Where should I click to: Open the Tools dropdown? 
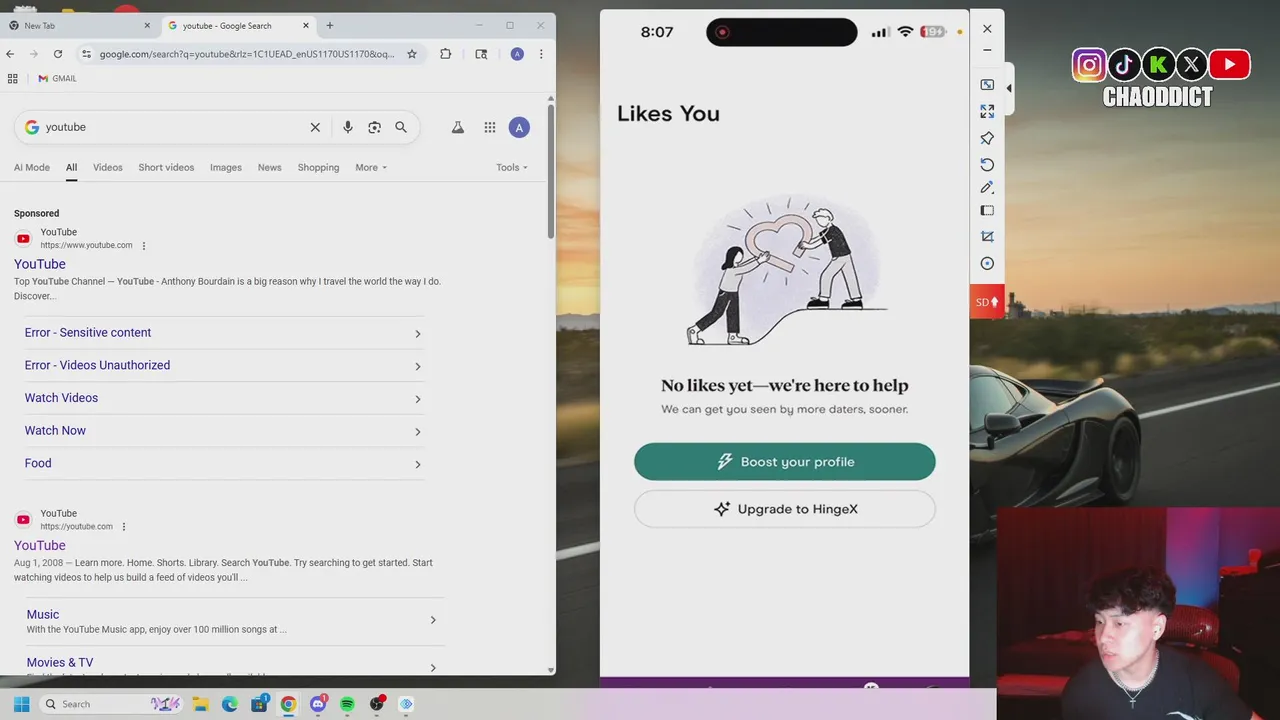point(512,167)
